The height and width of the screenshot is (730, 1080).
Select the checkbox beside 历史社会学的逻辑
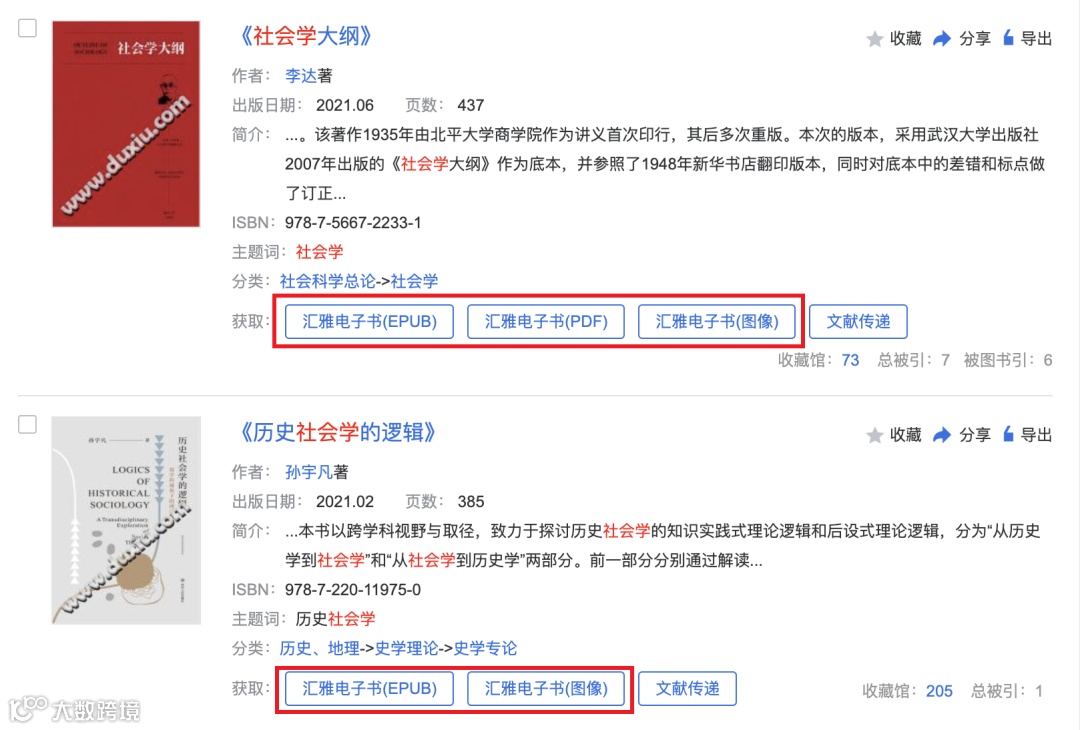(x=28, y=424)
